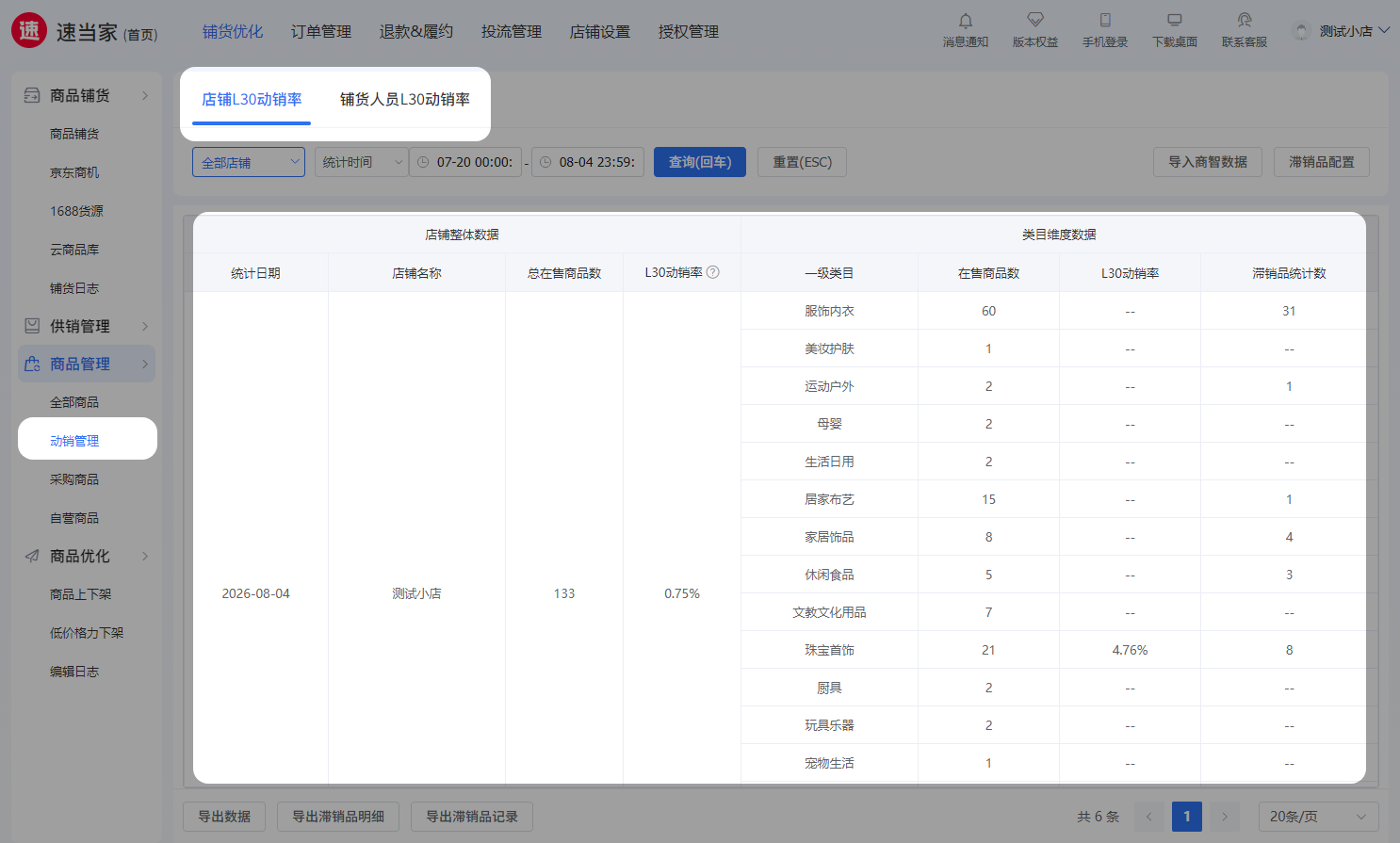Open 授权管理 top menu

pyautogui.click(x=689, y=32)
